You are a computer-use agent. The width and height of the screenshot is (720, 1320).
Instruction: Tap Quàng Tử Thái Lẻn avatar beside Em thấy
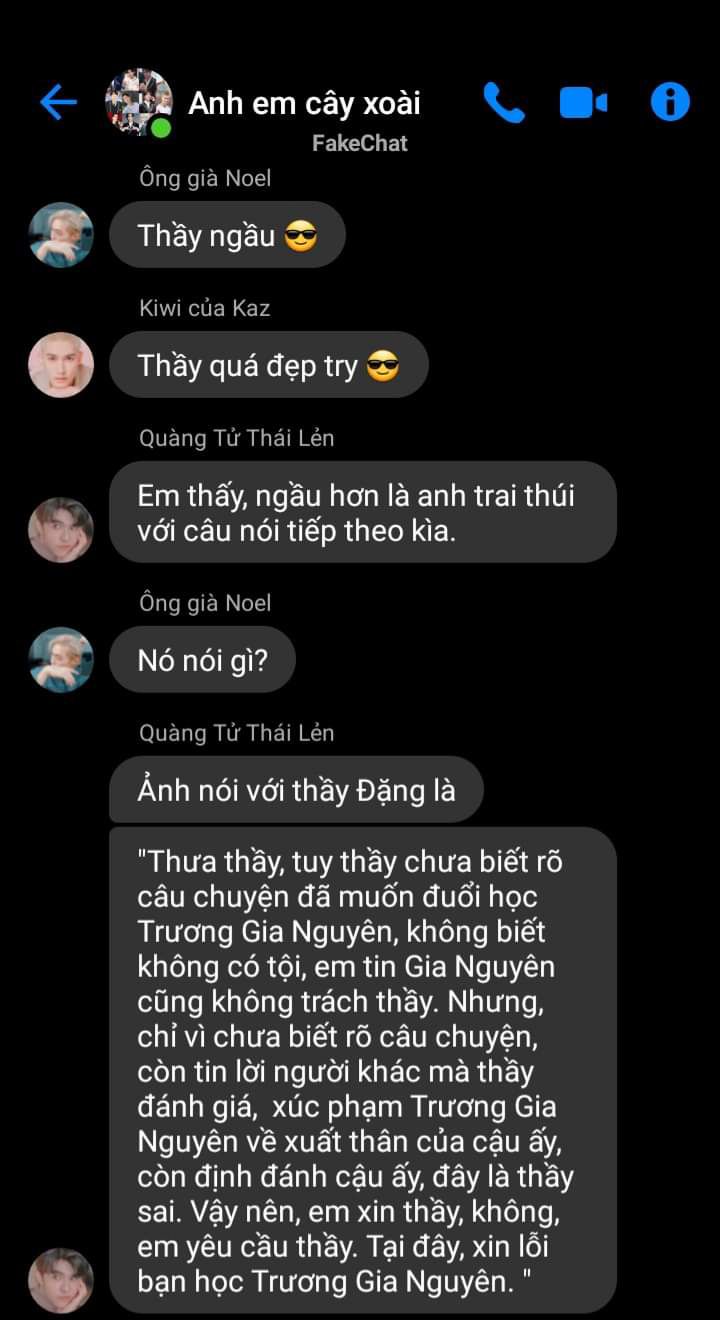(61, 530)
